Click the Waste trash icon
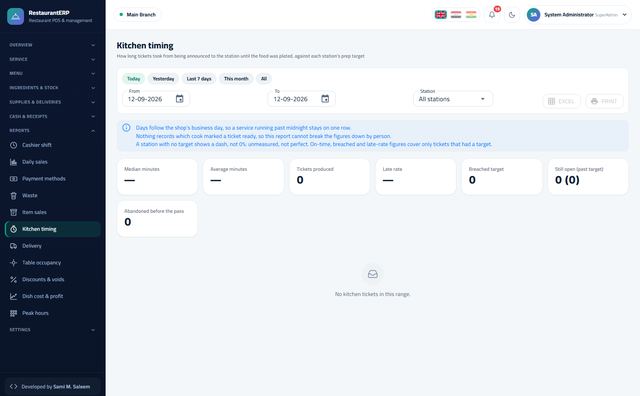Viewport: 640px width, 396px height. pos(13,196)
